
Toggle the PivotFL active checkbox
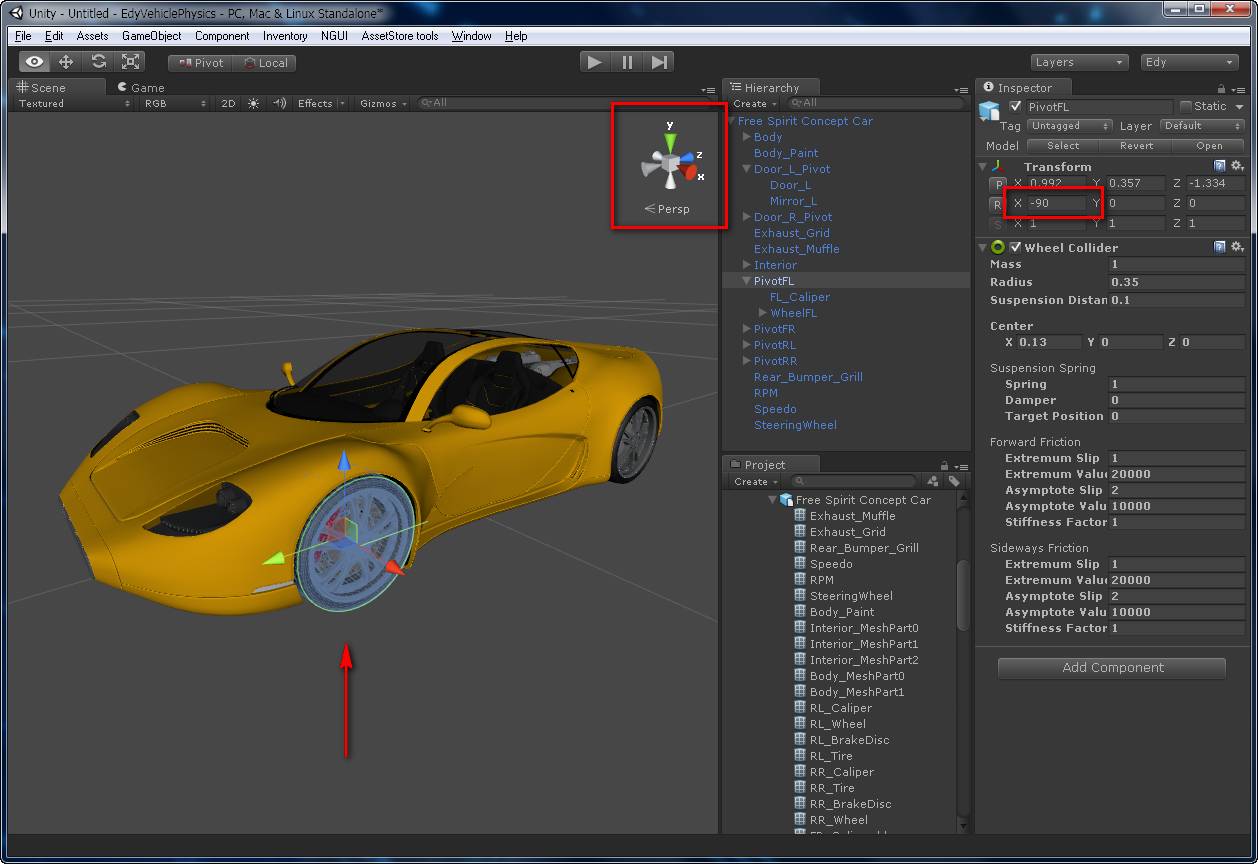click(x=1016, y=106)
